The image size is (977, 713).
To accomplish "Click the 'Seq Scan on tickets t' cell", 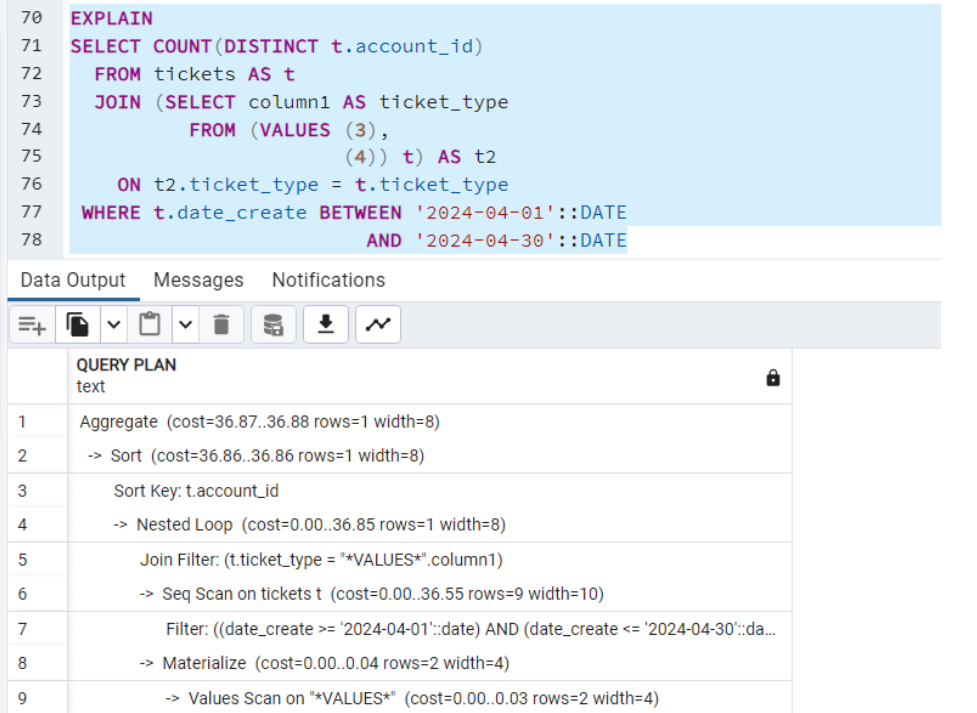I will pyautogui.click(x=430, y=594).
